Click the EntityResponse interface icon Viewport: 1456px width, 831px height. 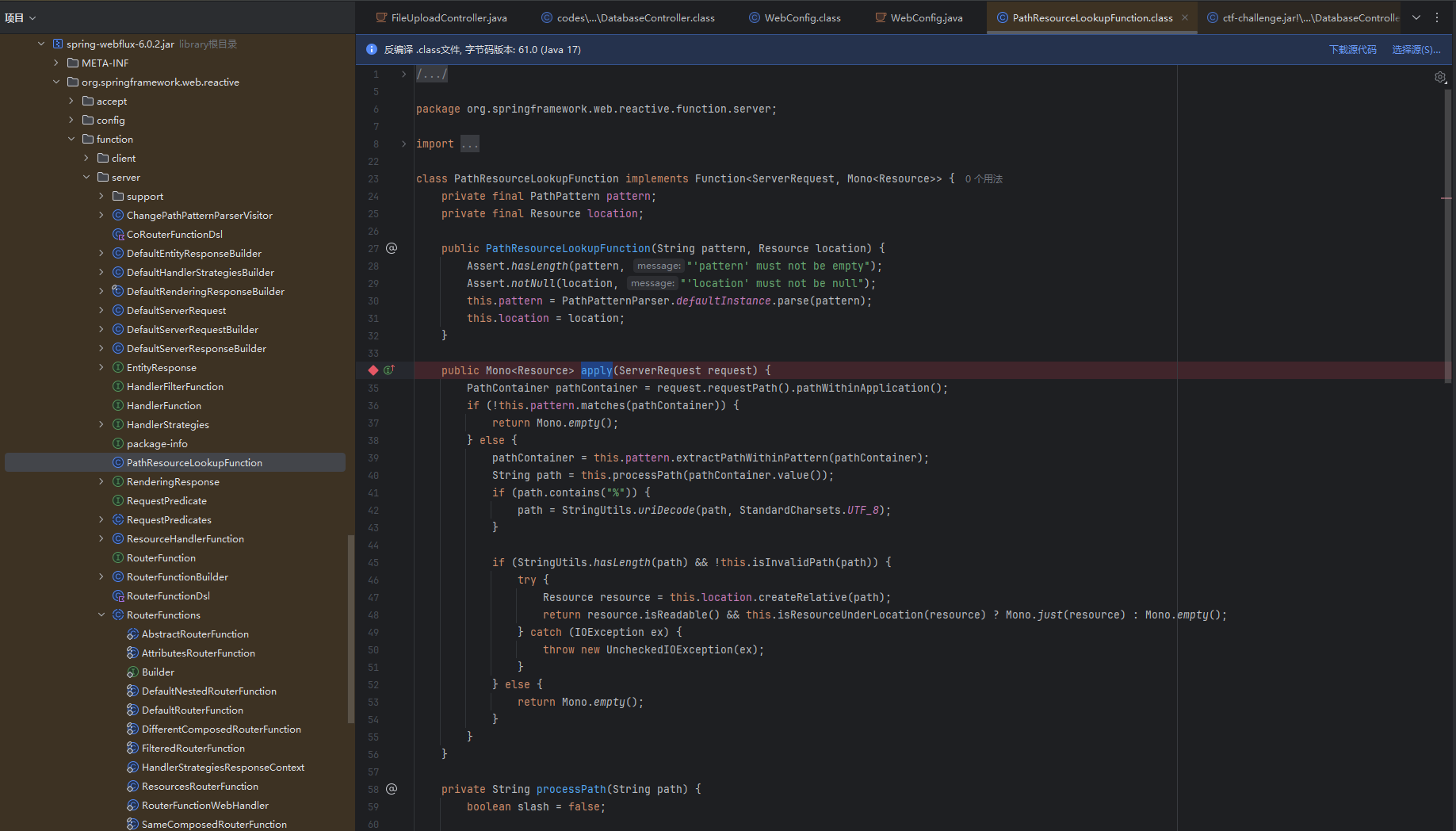[x=118, y=367]
